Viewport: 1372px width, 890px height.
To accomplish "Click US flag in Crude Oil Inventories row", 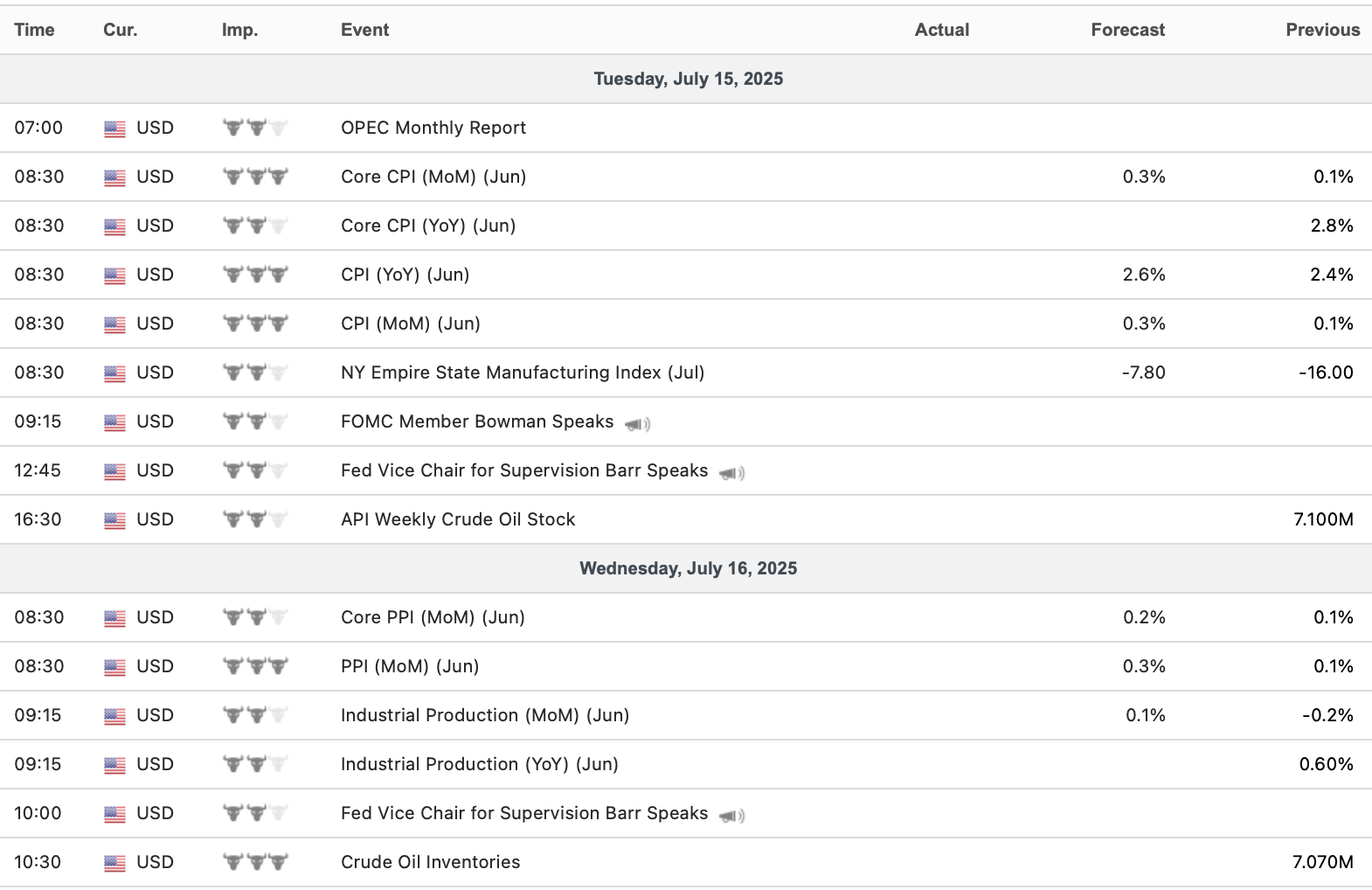I will 114,863.
